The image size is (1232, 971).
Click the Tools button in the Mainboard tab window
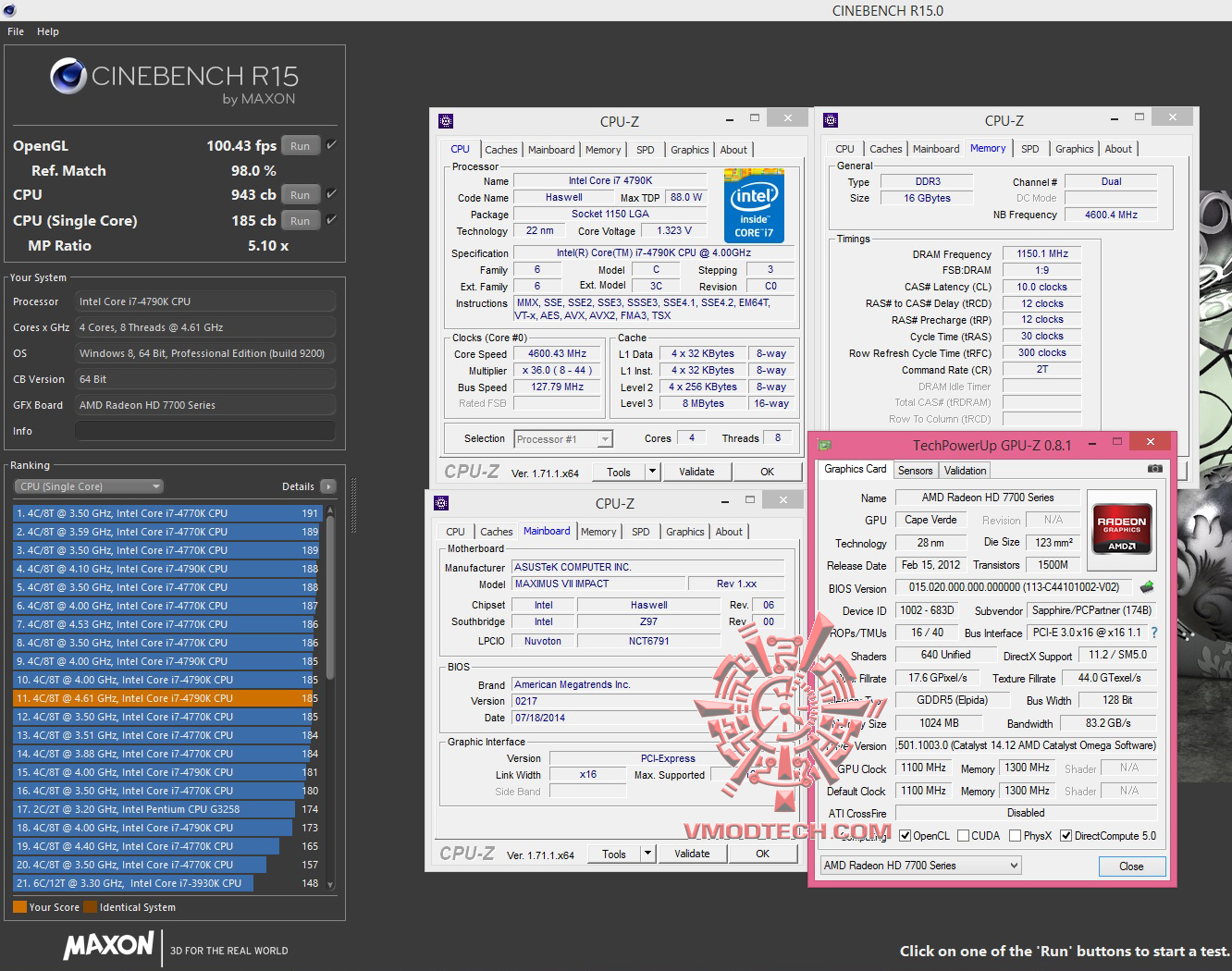point(614,854)
